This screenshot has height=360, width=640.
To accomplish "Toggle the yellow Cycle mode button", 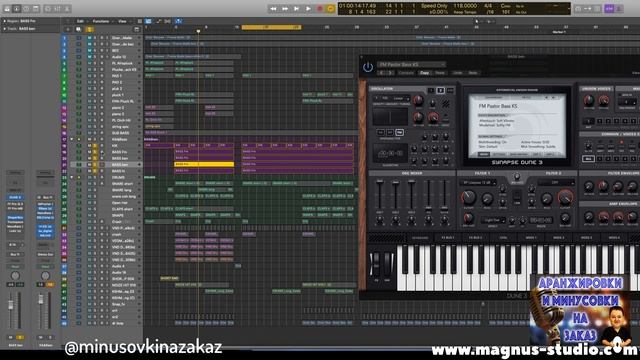I will pyautogui.click(x=331, y=9).
